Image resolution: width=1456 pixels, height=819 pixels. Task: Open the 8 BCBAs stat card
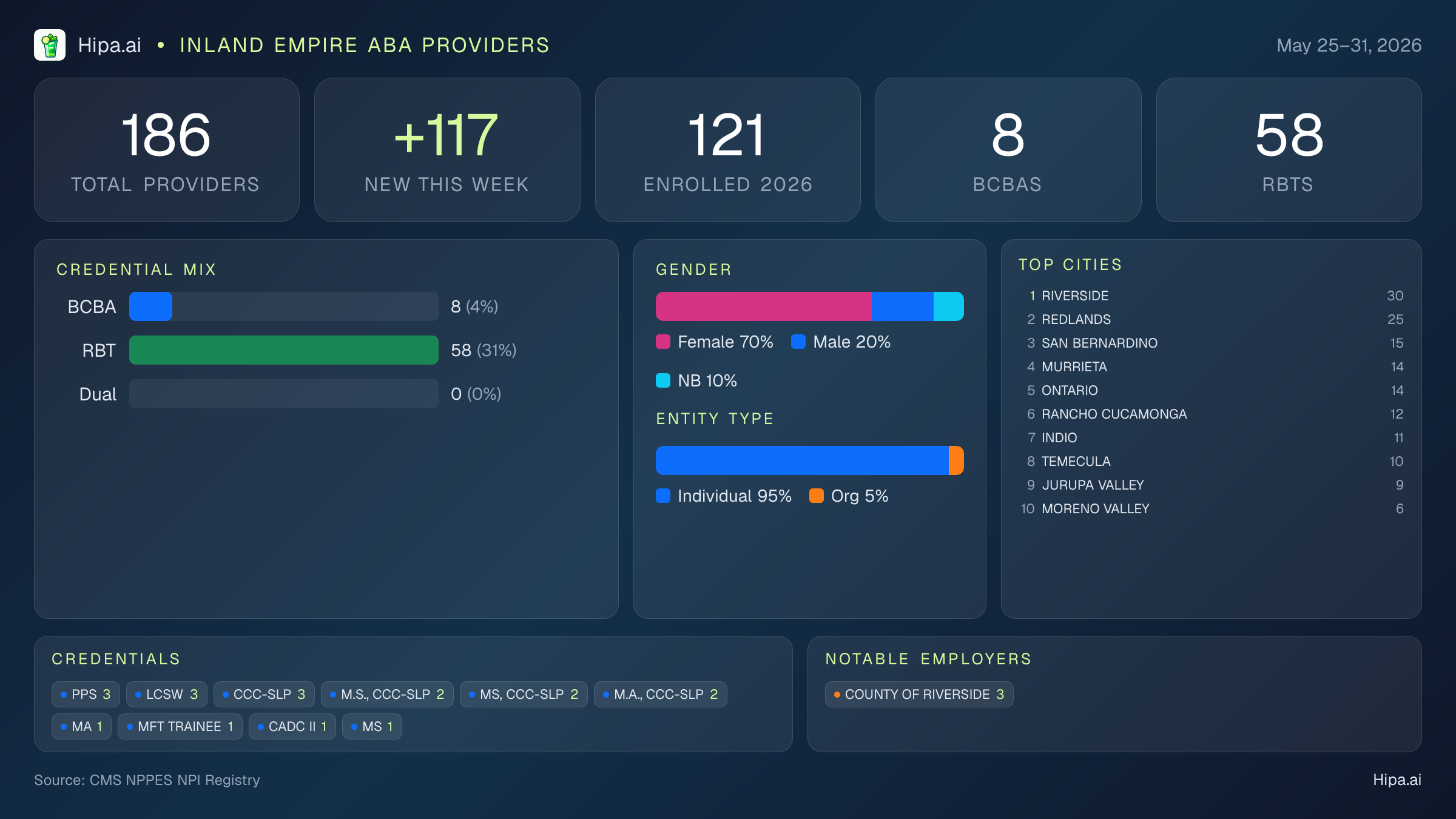1008,150
